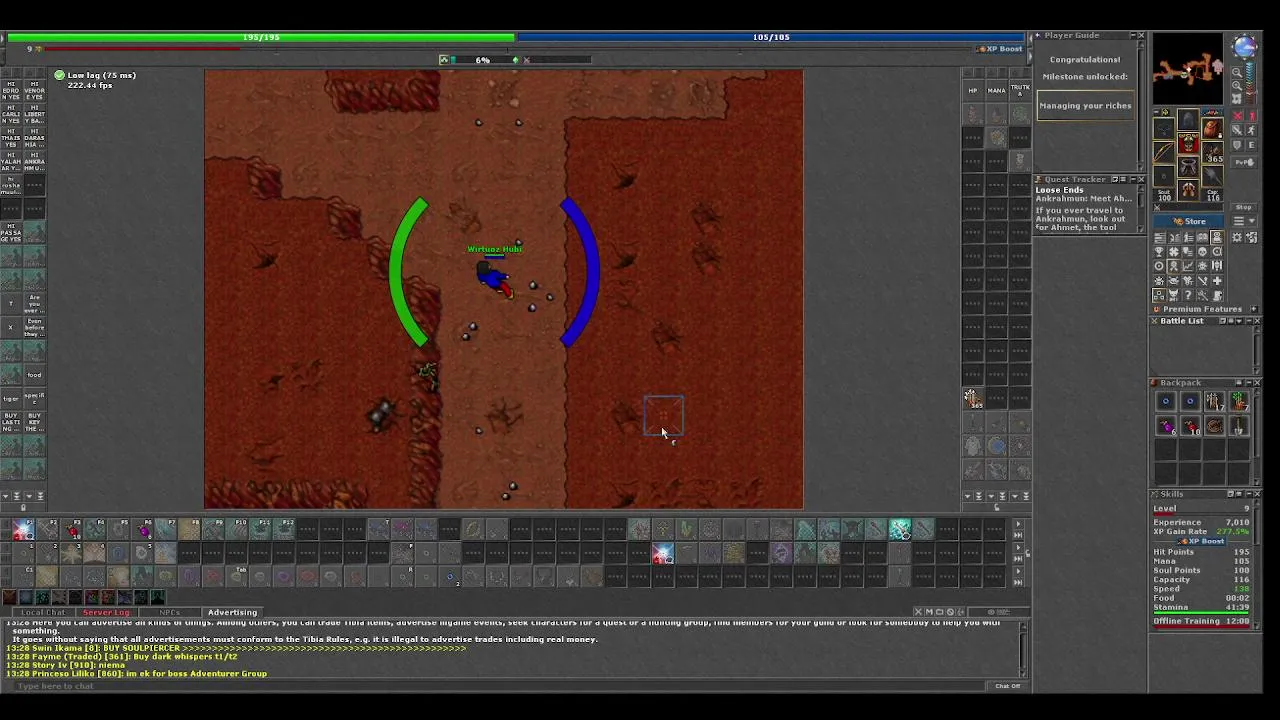Click the Loose Ends quest entry

(x=1059, y=189)
